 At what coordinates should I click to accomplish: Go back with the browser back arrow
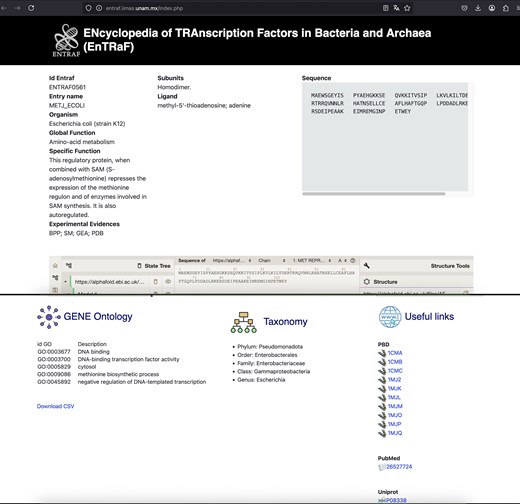tap(4, 8)
